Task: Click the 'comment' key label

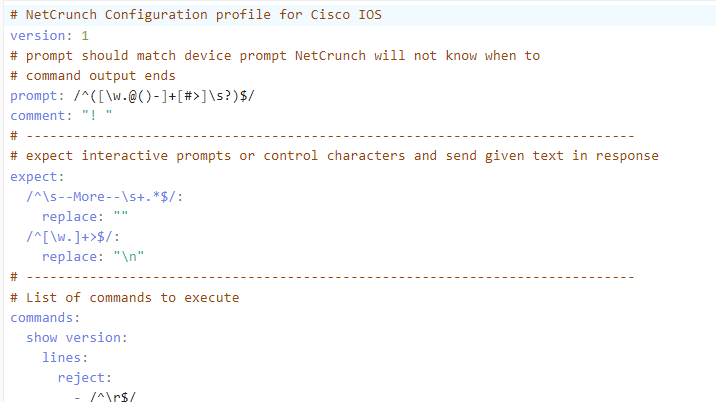Action: coord(37,116)
